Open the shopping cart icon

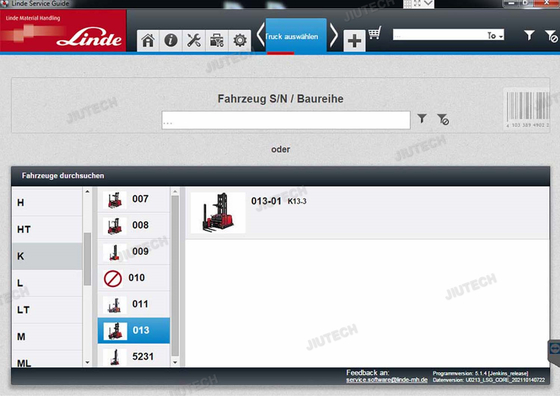click(375, 33)
